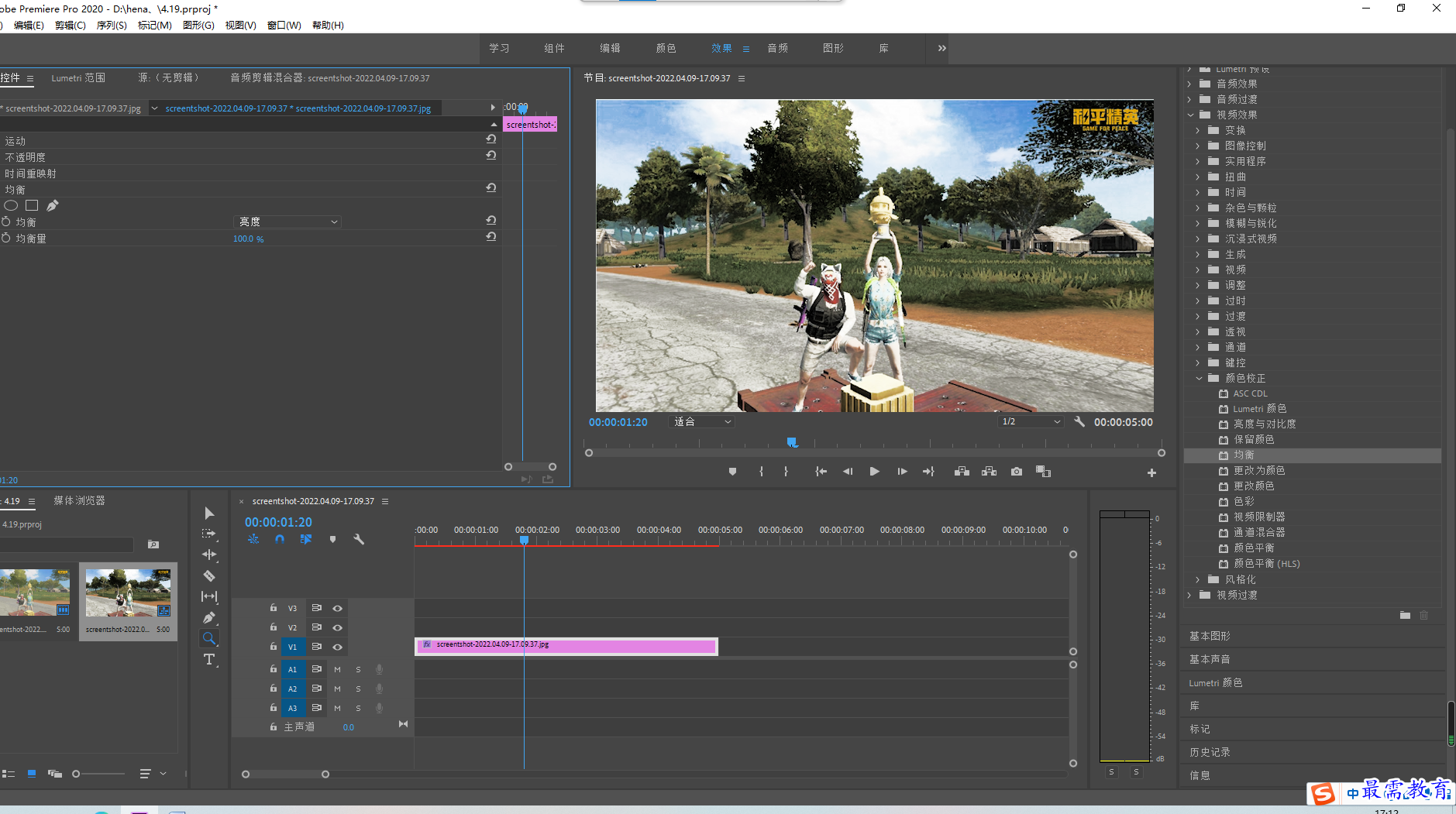Click the Lift button in program monitor
Screen dimensions: 1456x814
point(962,472)
